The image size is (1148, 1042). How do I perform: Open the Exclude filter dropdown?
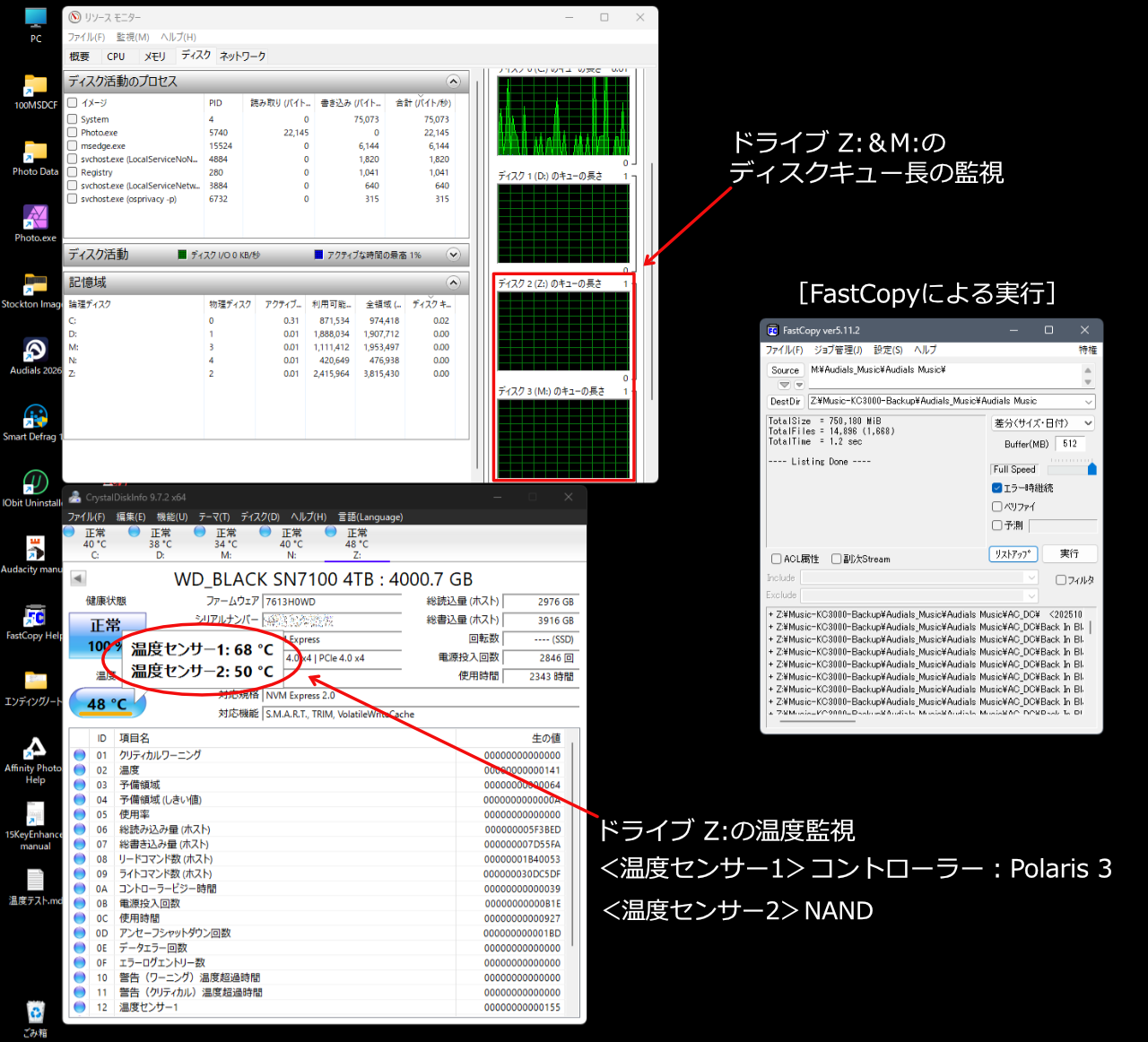point(1031,595)
